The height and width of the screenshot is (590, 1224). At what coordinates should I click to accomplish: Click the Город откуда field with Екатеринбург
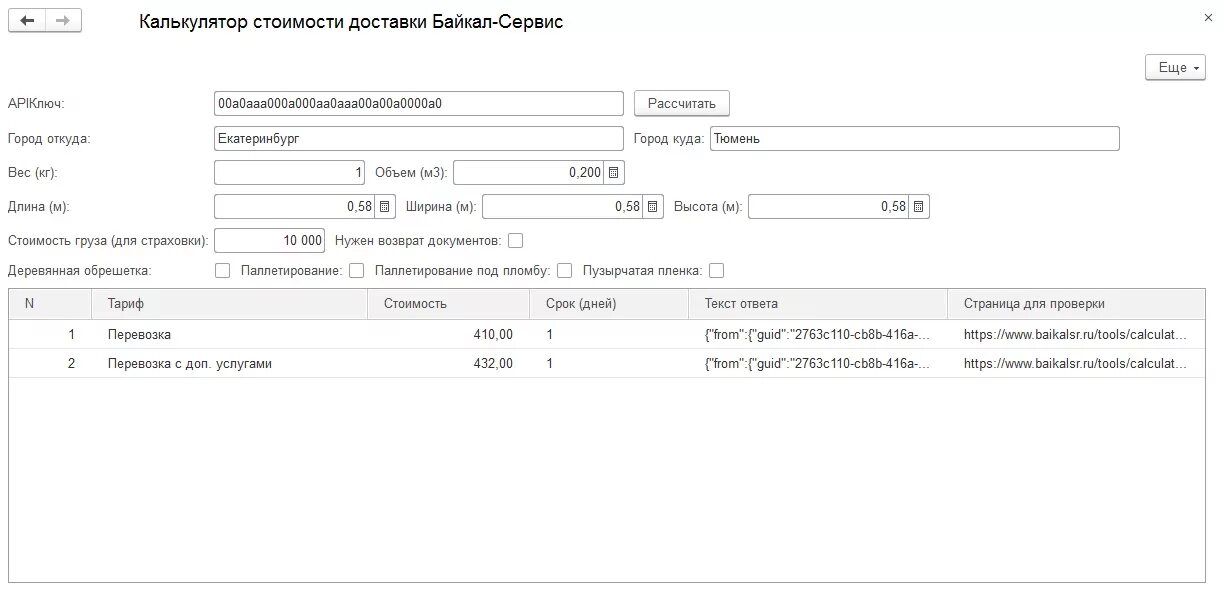(x=419, y=139)
